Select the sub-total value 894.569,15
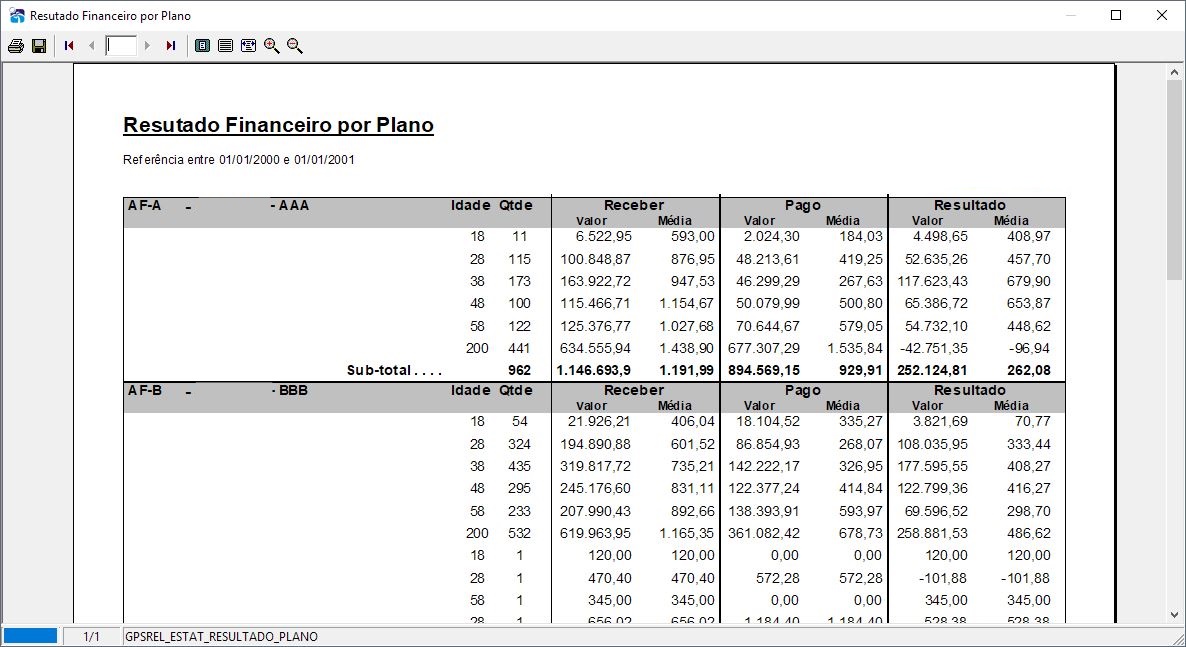This screenshot has height=647, width=1186. pos(764,371)
